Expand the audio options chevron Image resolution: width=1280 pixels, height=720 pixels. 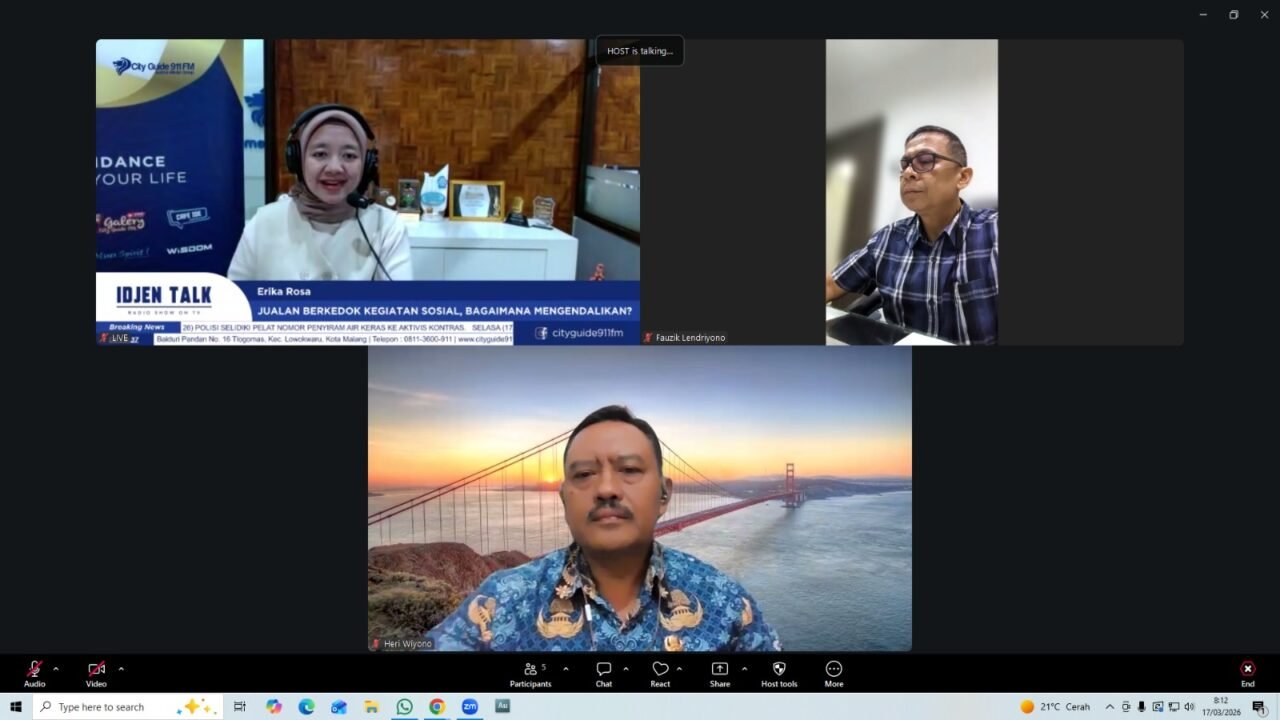[x=56, y=669]
